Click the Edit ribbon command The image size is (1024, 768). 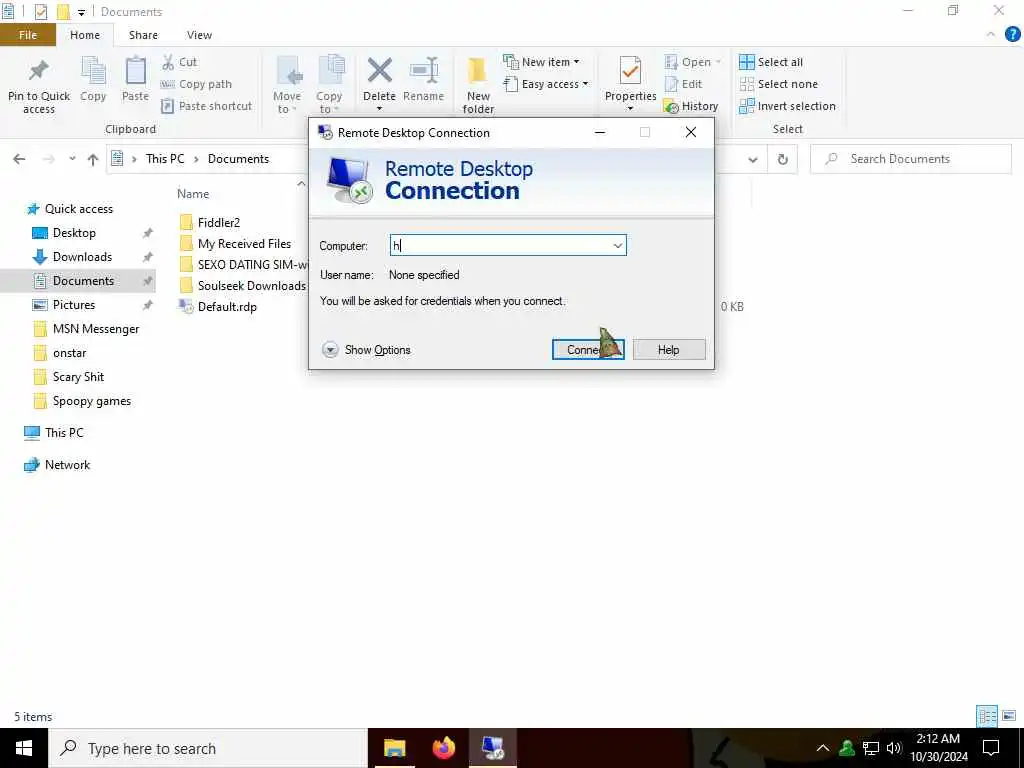click(x=683, y=84)
